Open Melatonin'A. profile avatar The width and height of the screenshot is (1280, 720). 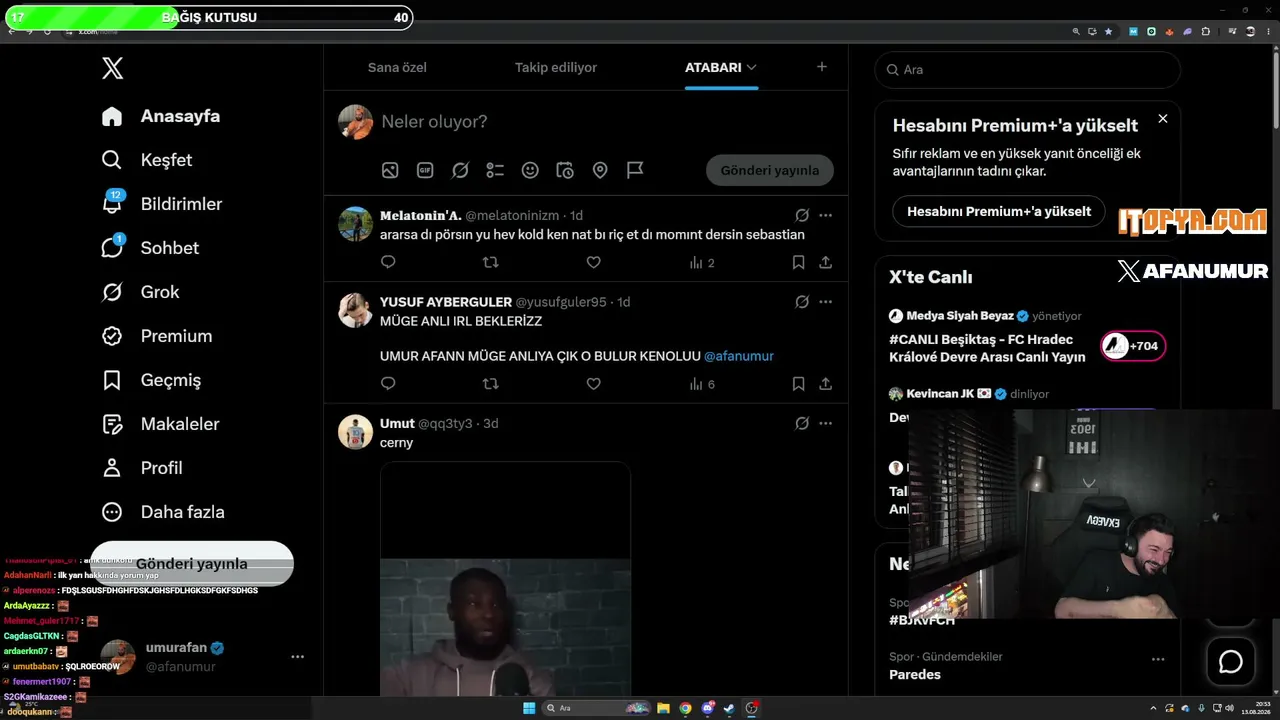click(355, 224)
